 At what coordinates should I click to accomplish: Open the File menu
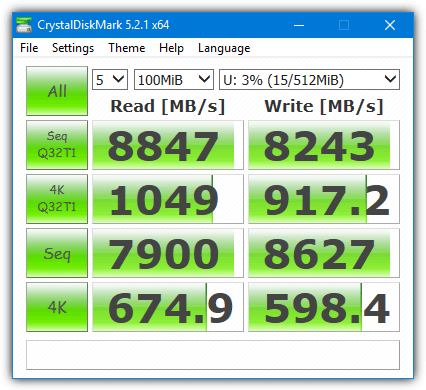tap(29, 48)
